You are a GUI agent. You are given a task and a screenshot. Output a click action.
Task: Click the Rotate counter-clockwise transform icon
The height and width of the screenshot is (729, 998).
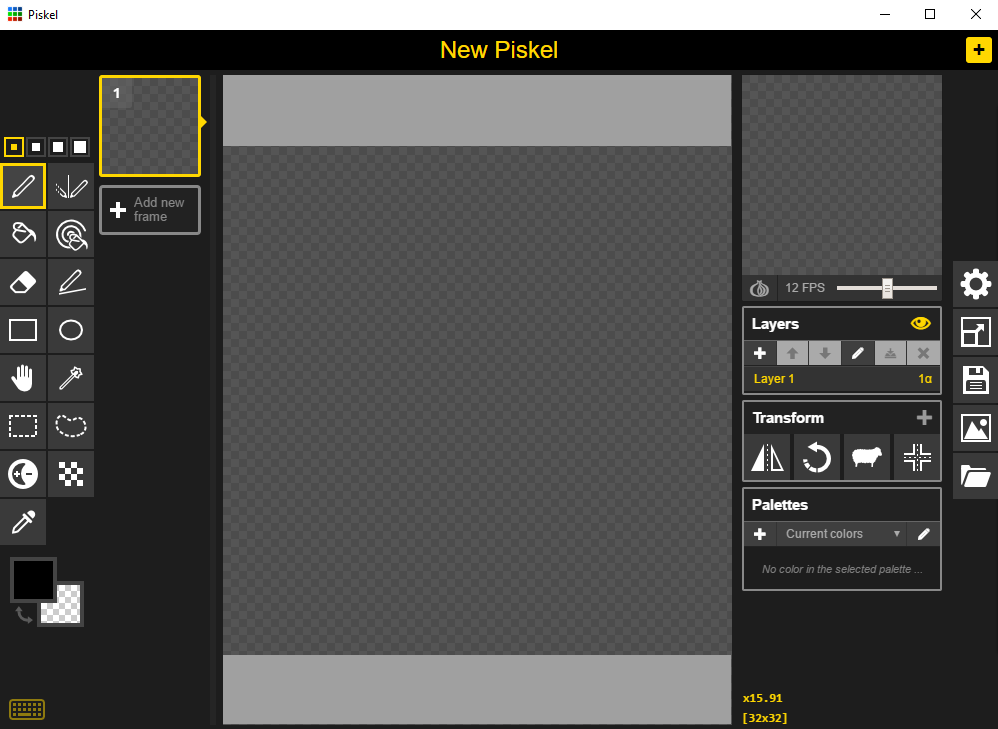click(817, 457)
